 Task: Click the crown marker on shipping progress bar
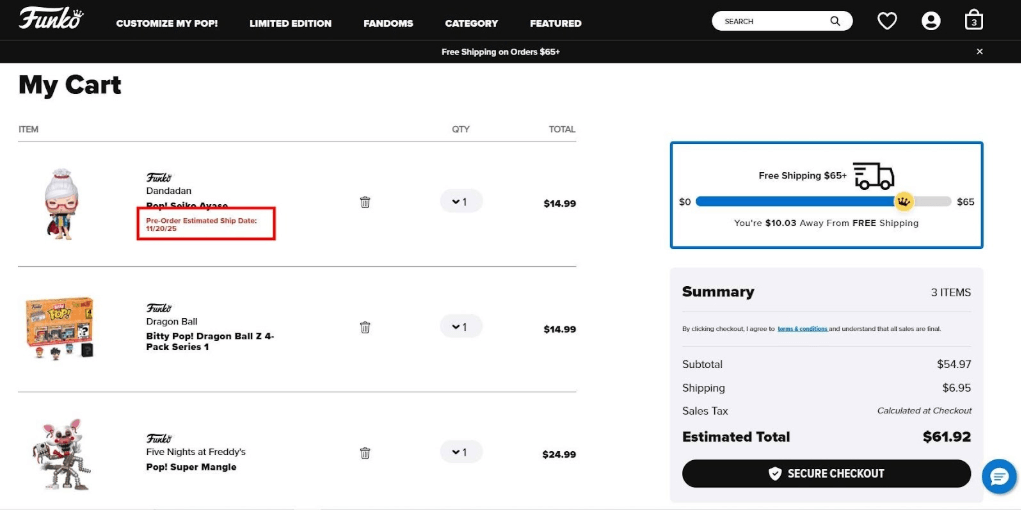click(x=903, y=201)
